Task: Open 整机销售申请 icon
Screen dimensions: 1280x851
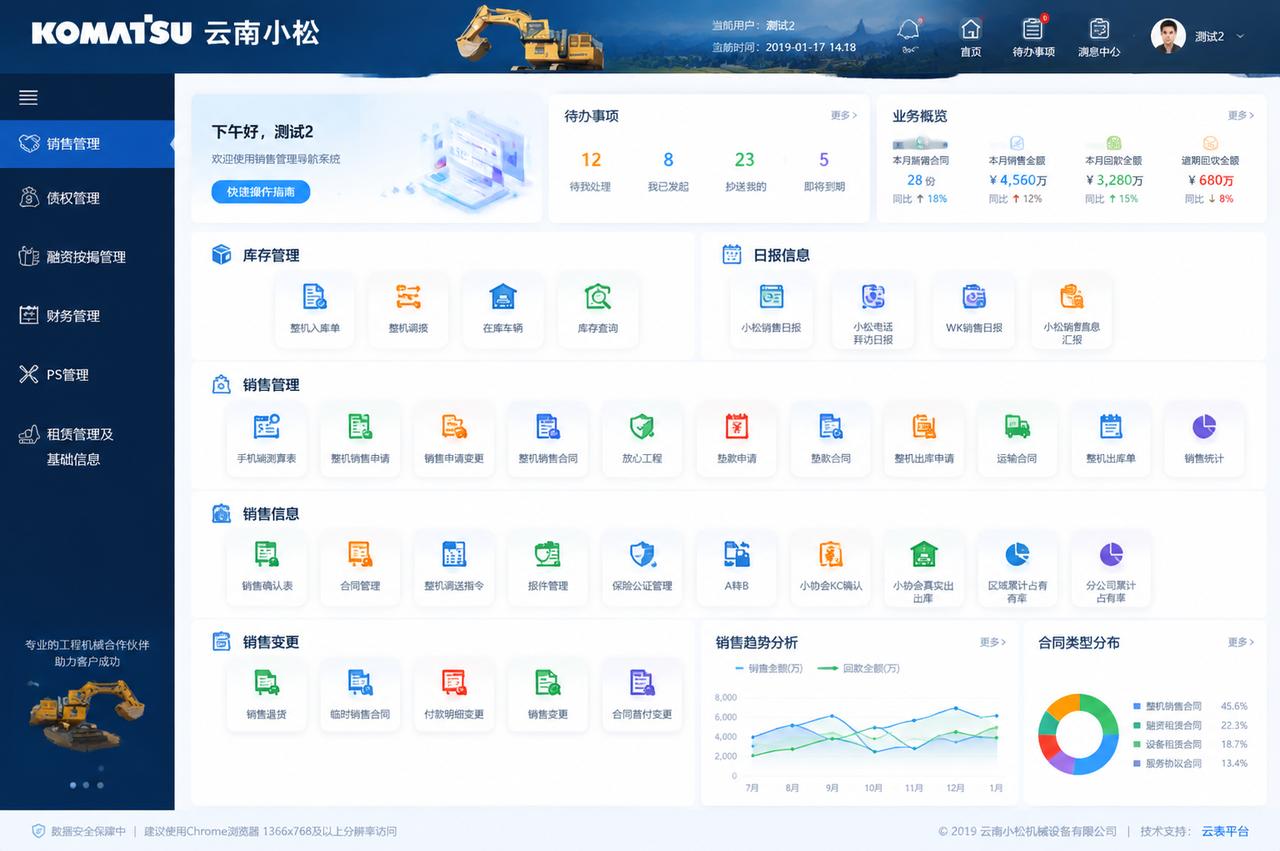Action: pyautogui.click(x=360, y=427)
